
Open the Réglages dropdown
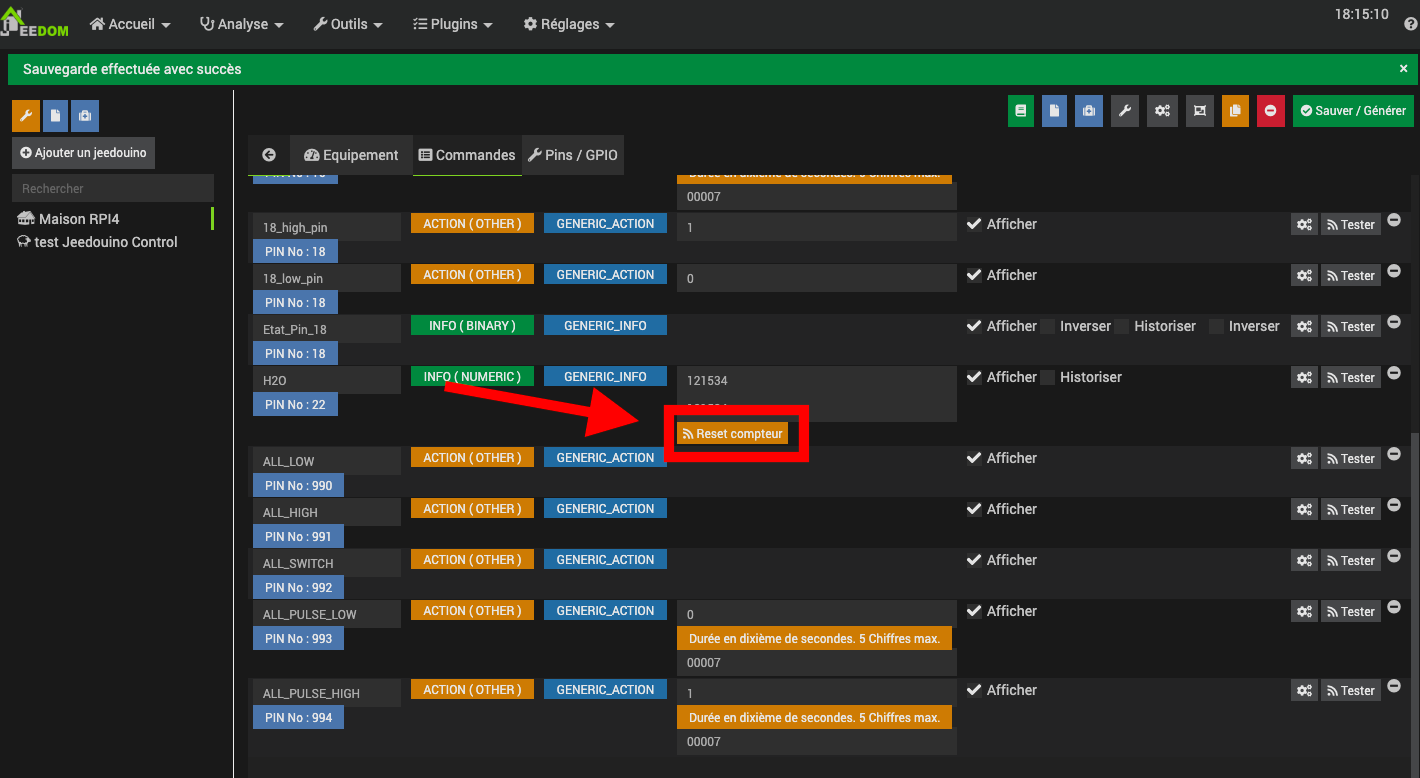(569, 24)
